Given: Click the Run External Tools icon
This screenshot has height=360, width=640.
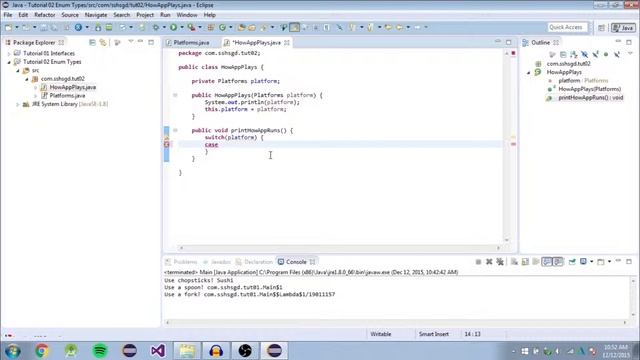Looking at the screenshot, I should [191, 27].
